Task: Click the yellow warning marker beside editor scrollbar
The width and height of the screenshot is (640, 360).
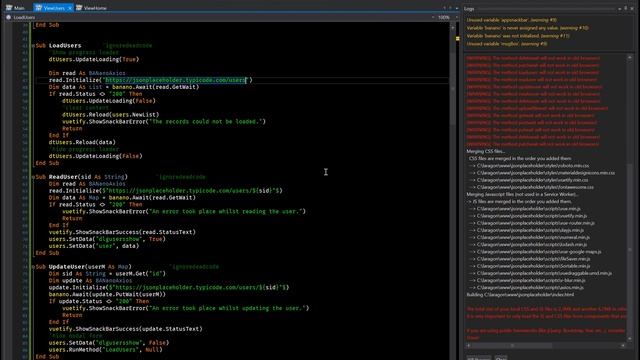Action: [x=458, y=38]
